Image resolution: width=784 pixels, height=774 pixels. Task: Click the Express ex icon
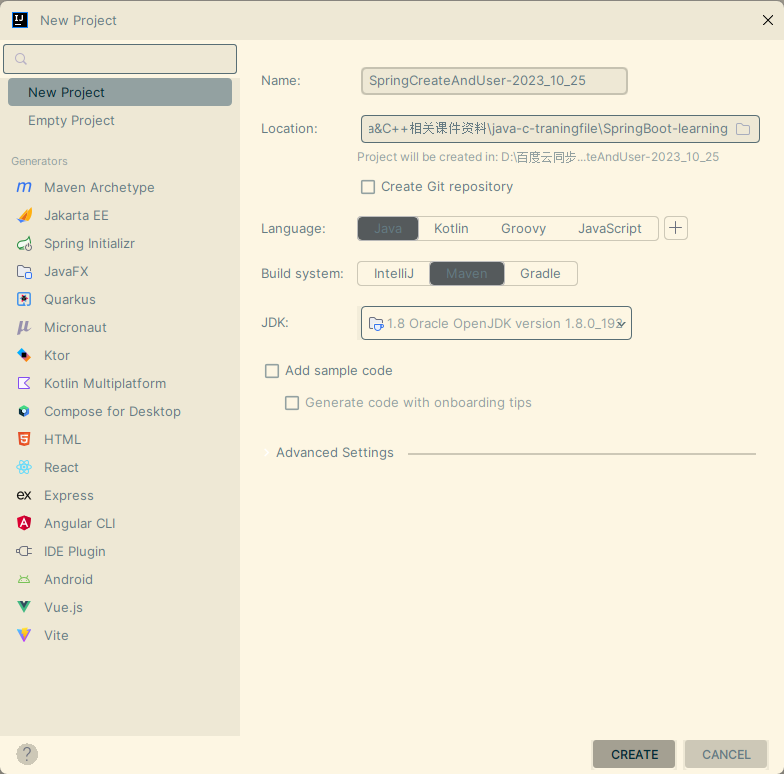24,496
